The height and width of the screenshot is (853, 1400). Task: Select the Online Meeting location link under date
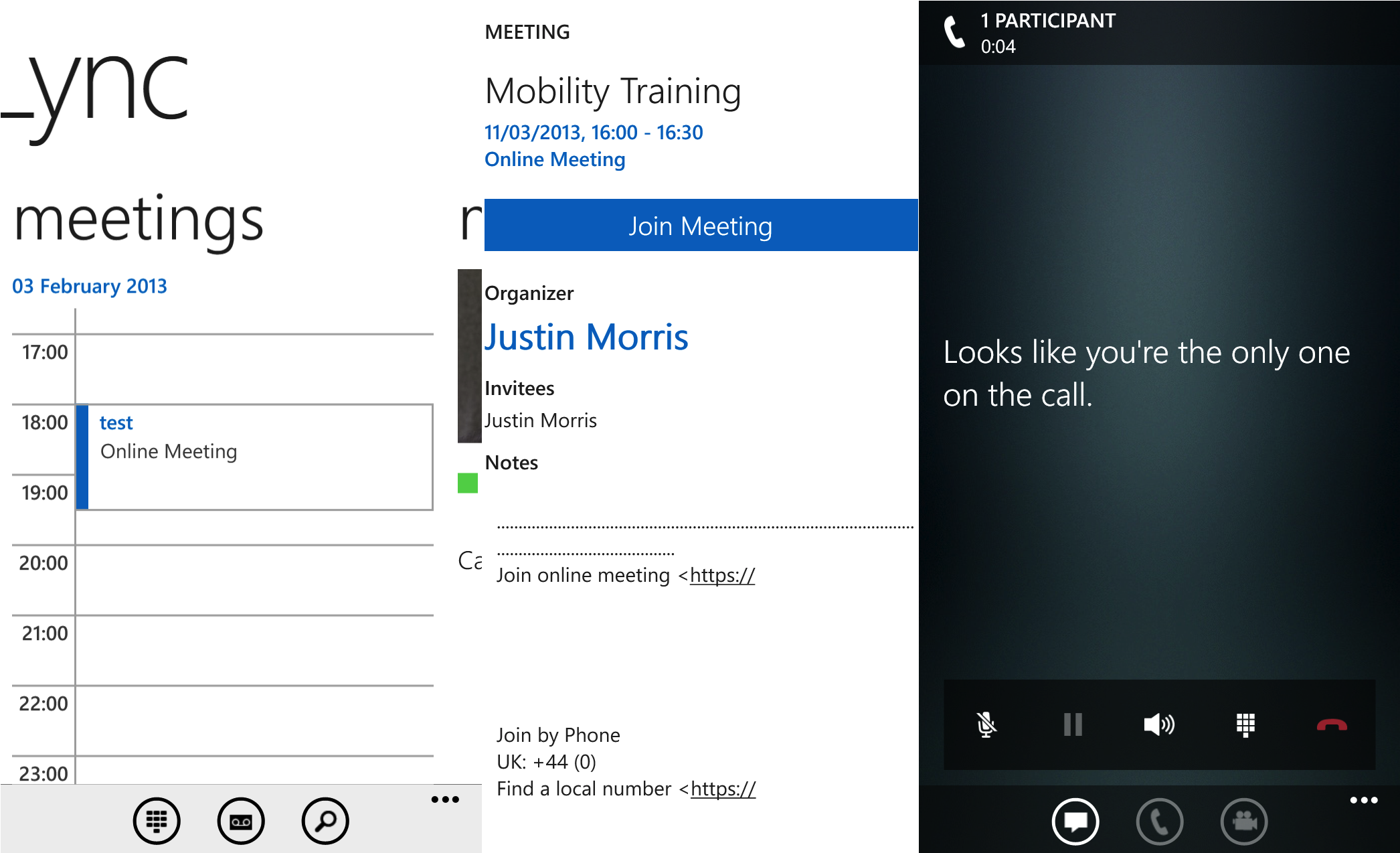[x=555, y=159]
